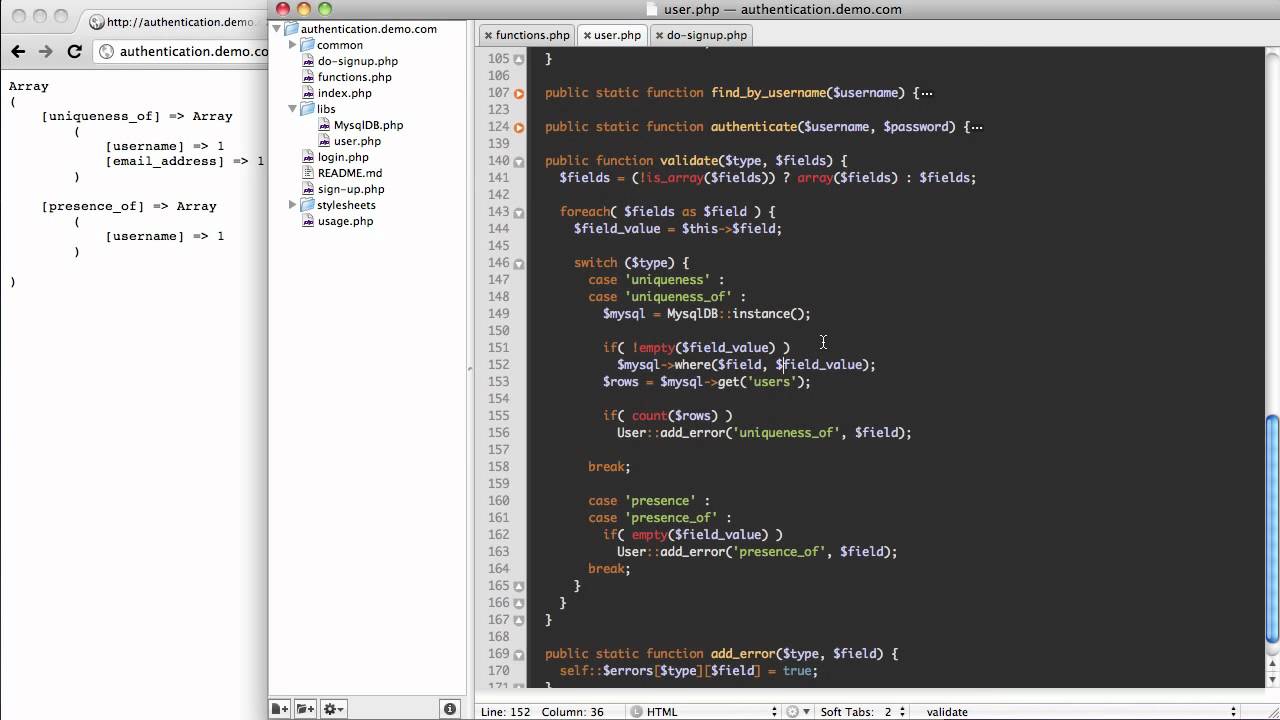Close the user.php tab with its x
The height and width of the screenshot is (720, 1280).
pos(587,35)
